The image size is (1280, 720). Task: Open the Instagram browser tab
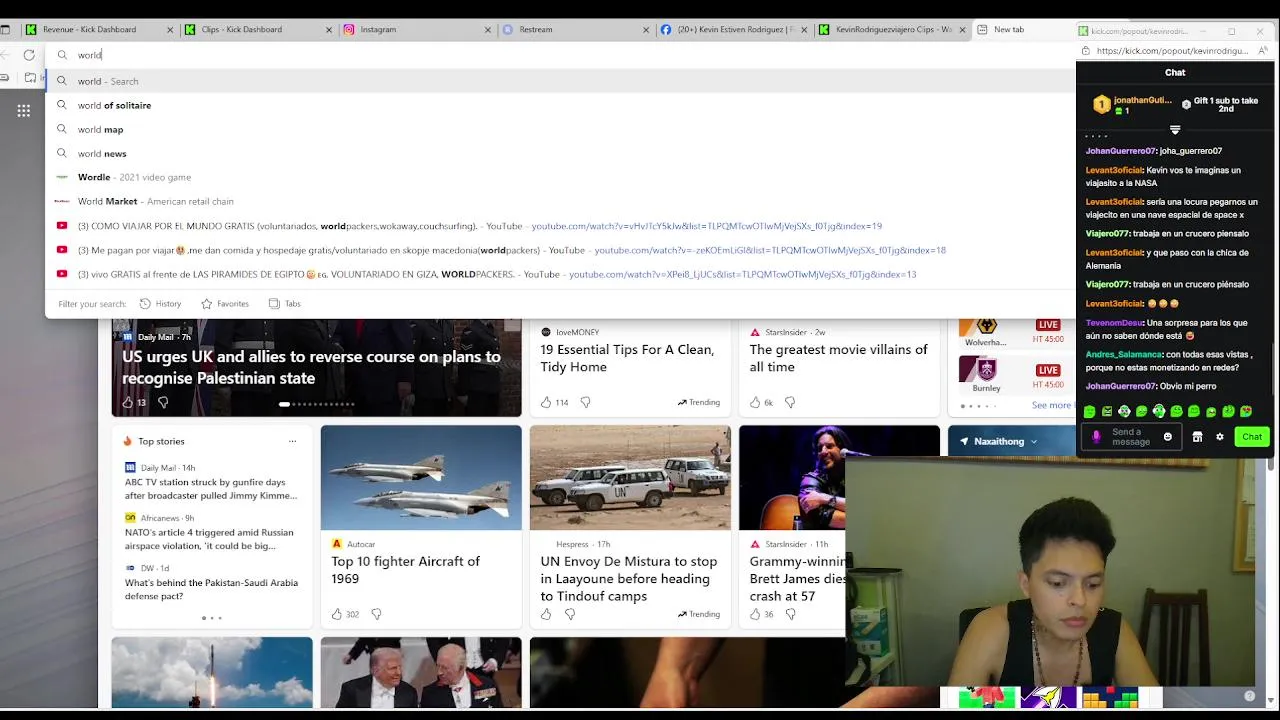pos(378,29)
